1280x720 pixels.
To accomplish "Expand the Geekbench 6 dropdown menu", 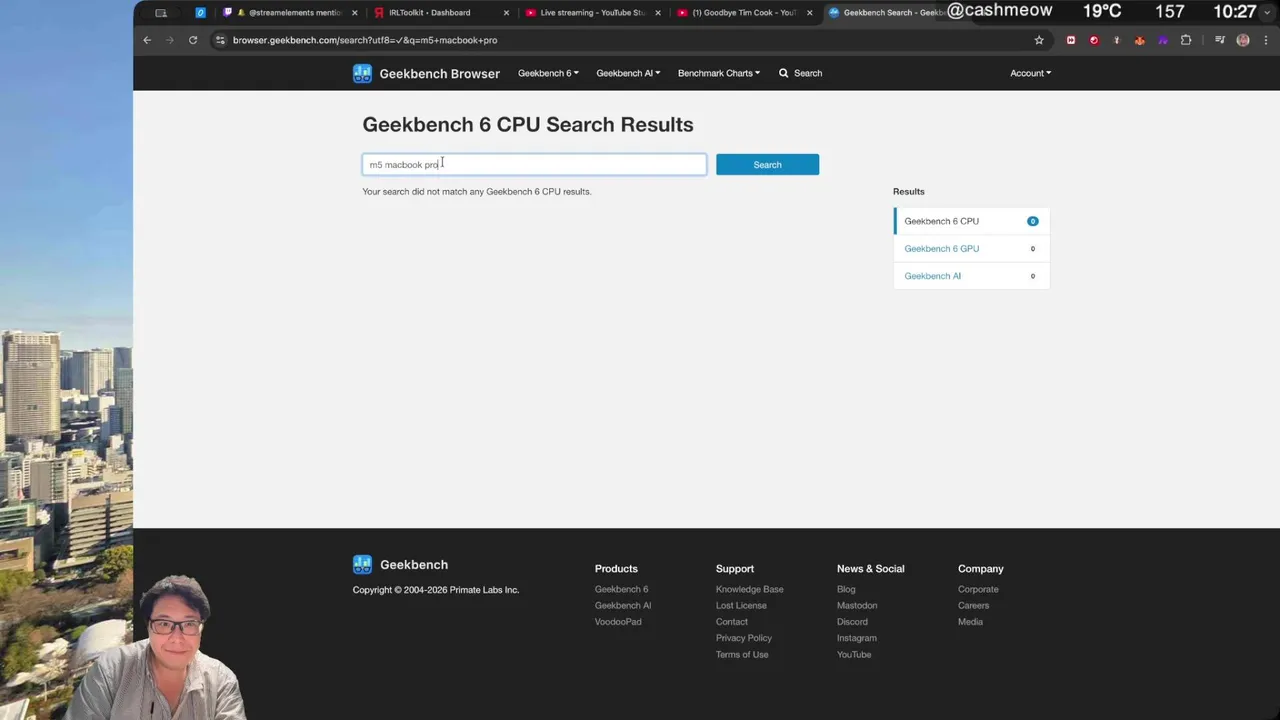I will pyautogui.click(x=548, y=73).
